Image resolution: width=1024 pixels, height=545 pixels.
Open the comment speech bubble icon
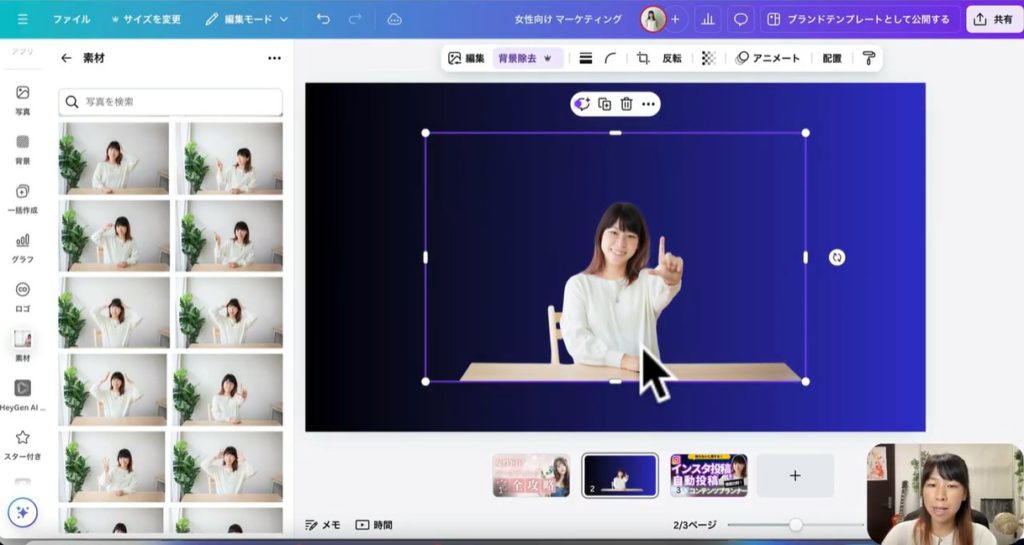point(741,19)
